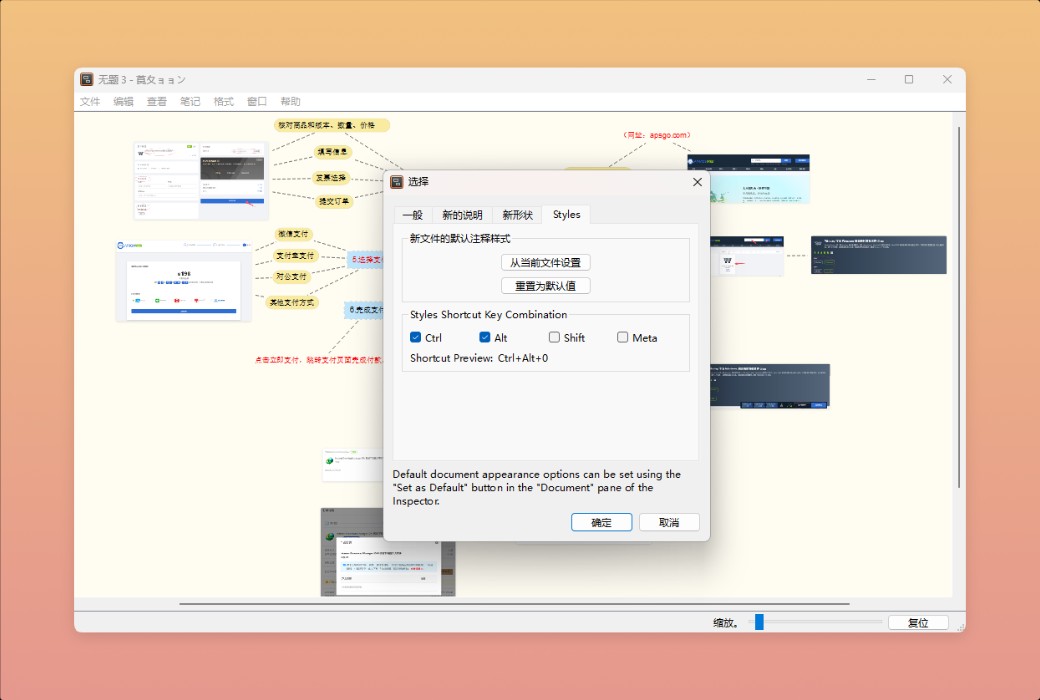Open the 格式 menu
Screen dimensions: 1040x700
(222, 101)
